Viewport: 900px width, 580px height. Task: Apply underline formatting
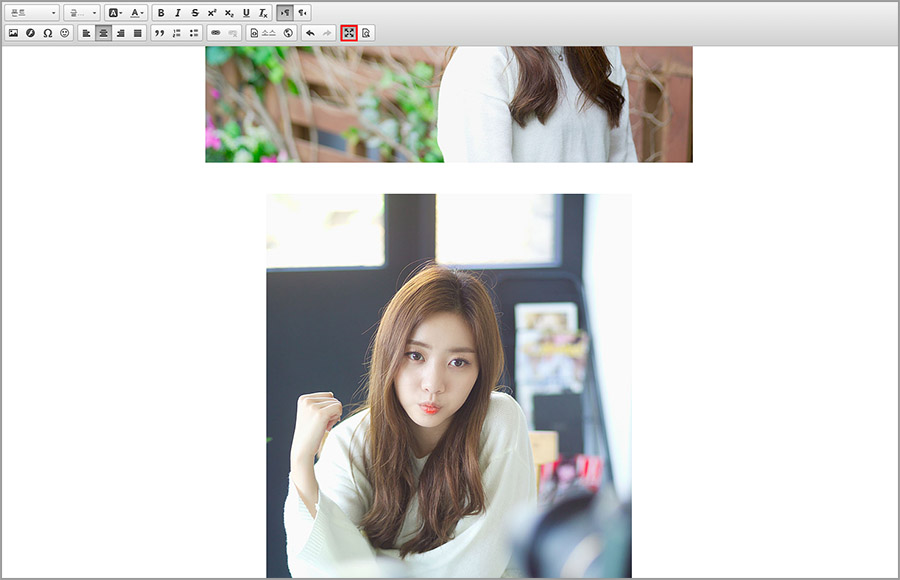pyautogui.click(x=246, y=13)
